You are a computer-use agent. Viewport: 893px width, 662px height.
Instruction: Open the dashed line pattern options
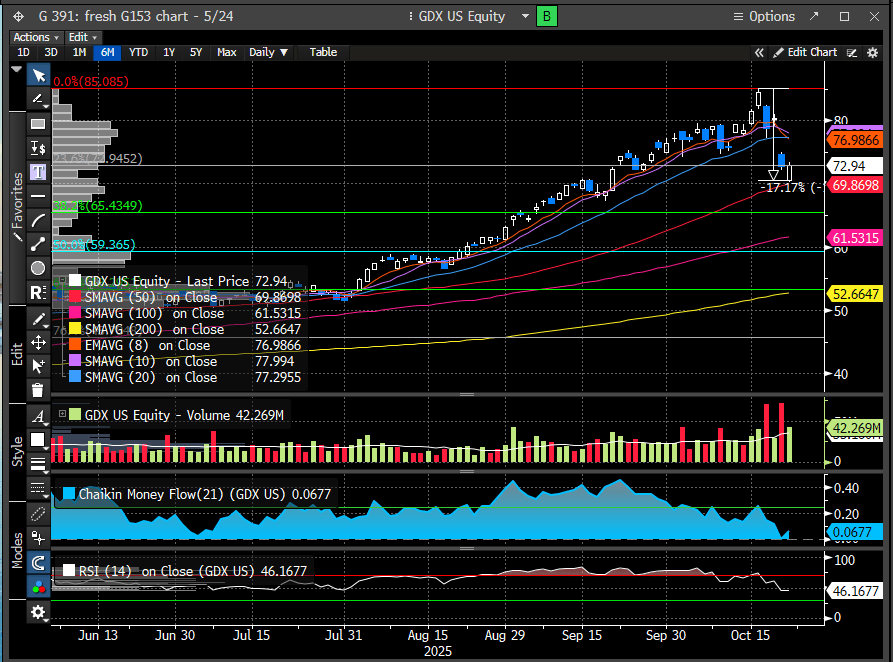click(38, 488)
